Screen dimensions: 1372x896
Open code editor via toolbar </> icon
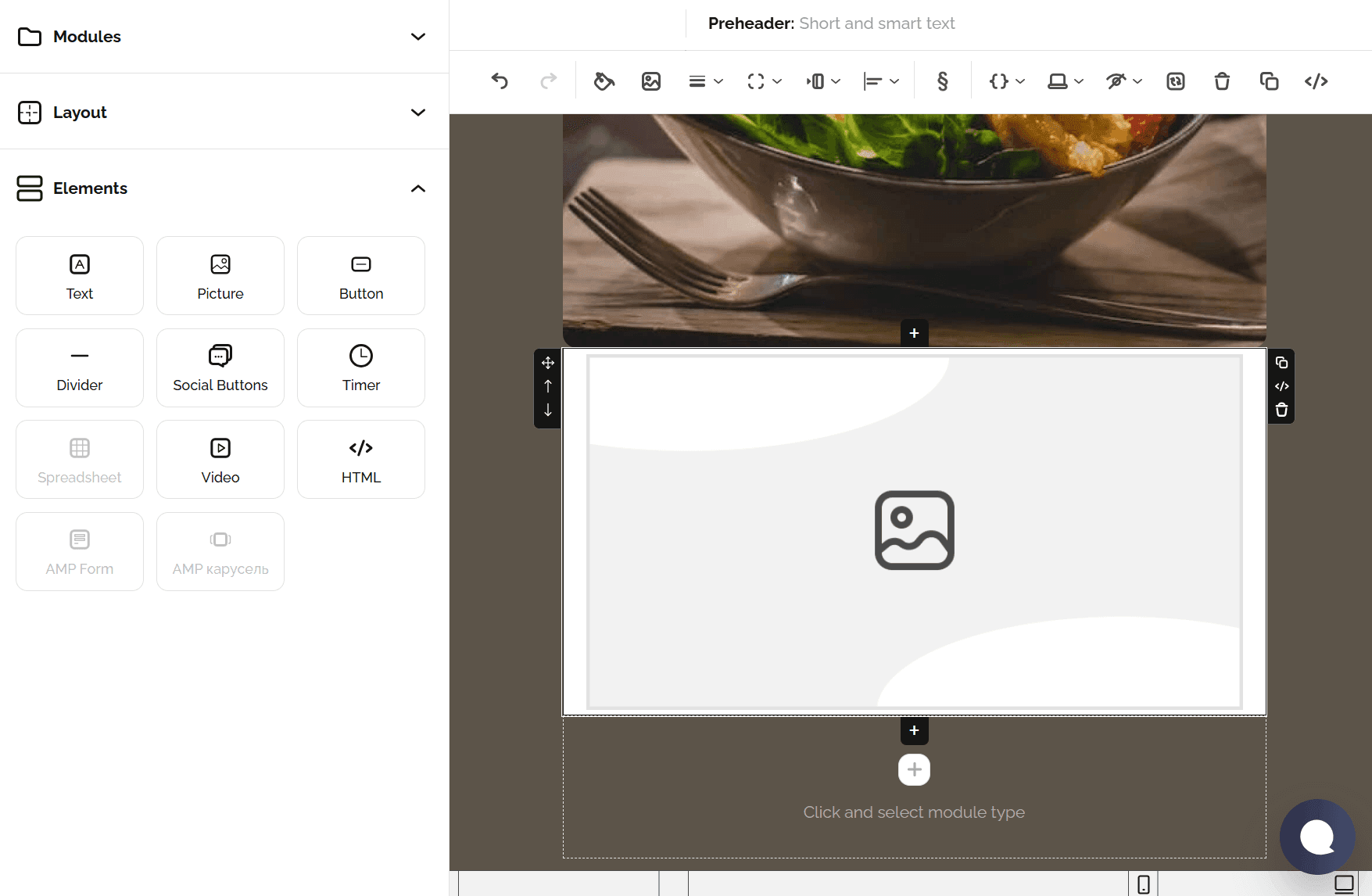pyautogui.click(x=1316, y=81)
